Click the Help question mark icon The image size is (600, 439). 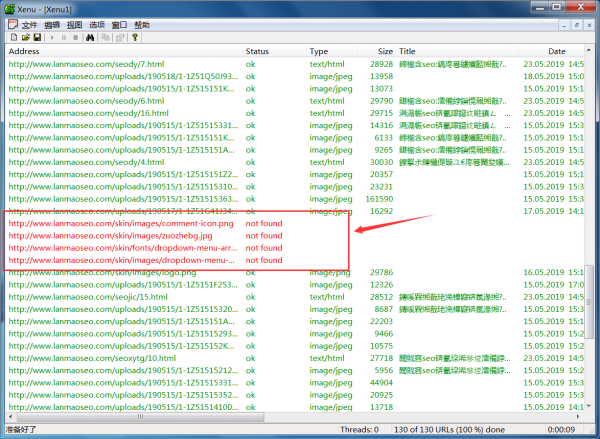[134, 37]
